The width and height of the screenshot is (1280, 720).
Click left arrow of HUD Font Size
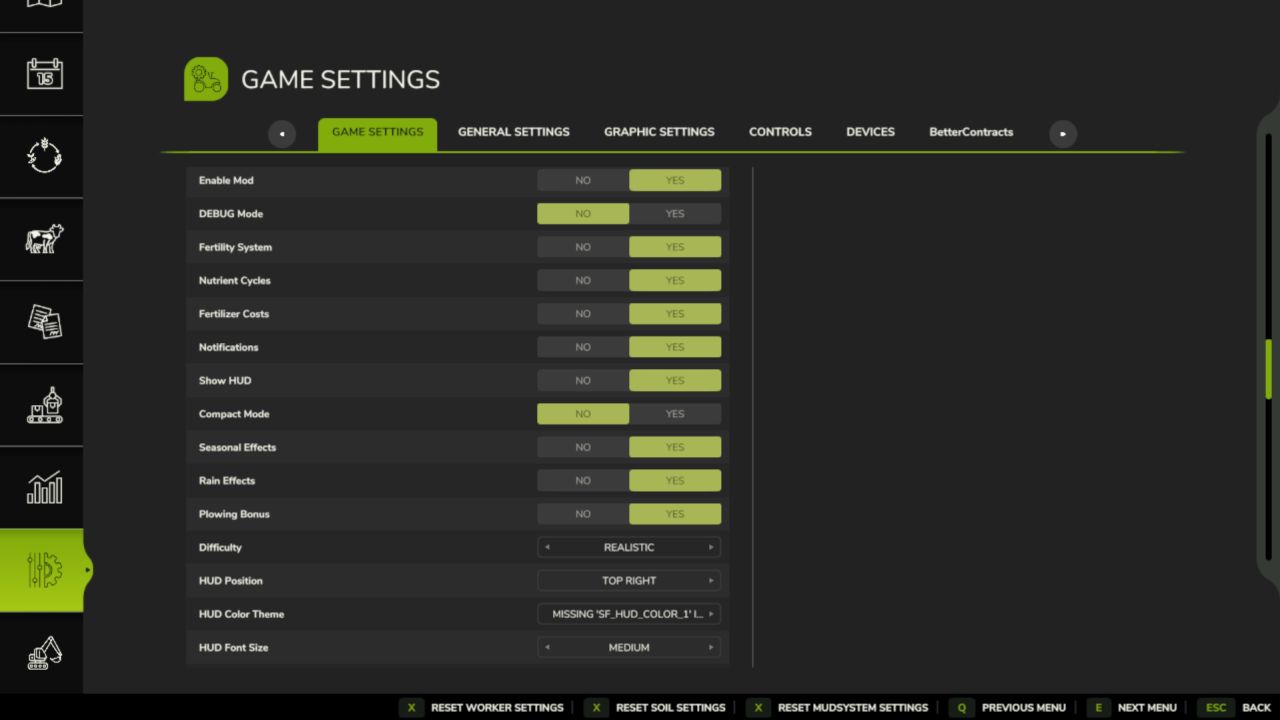point(547,648)
